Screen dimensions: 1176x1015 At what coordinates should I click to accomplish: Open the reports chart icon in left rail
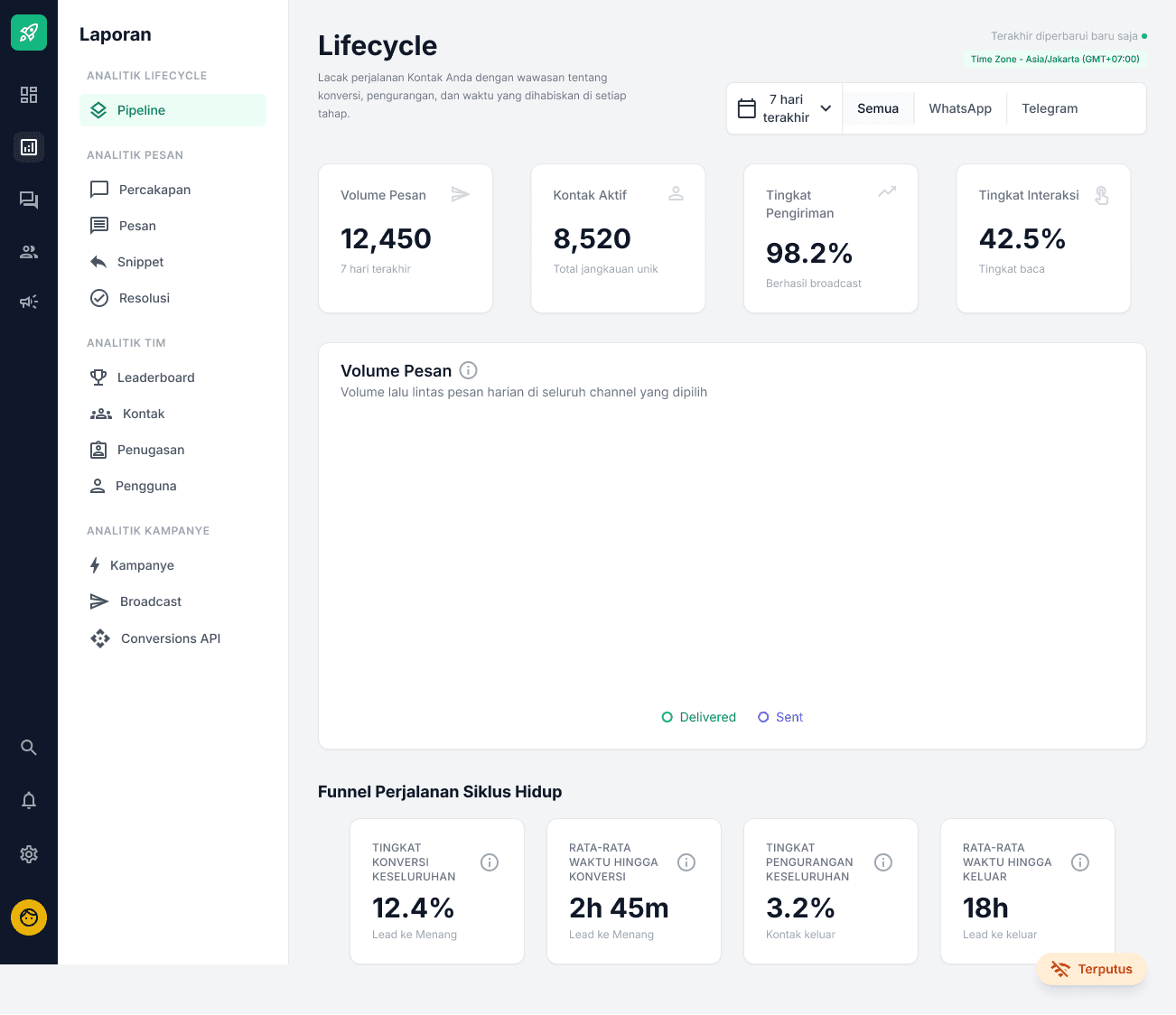click(x=29, y=147)
